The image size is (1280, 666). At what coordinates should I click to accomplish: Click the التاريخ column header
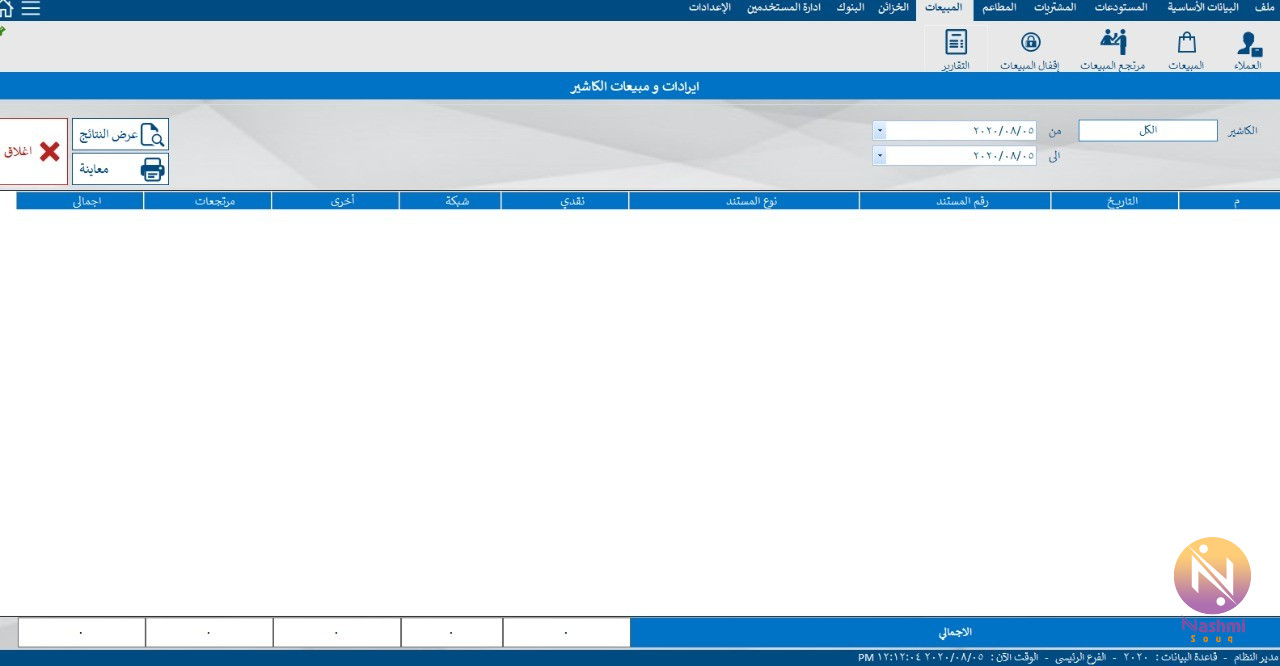1114,201
